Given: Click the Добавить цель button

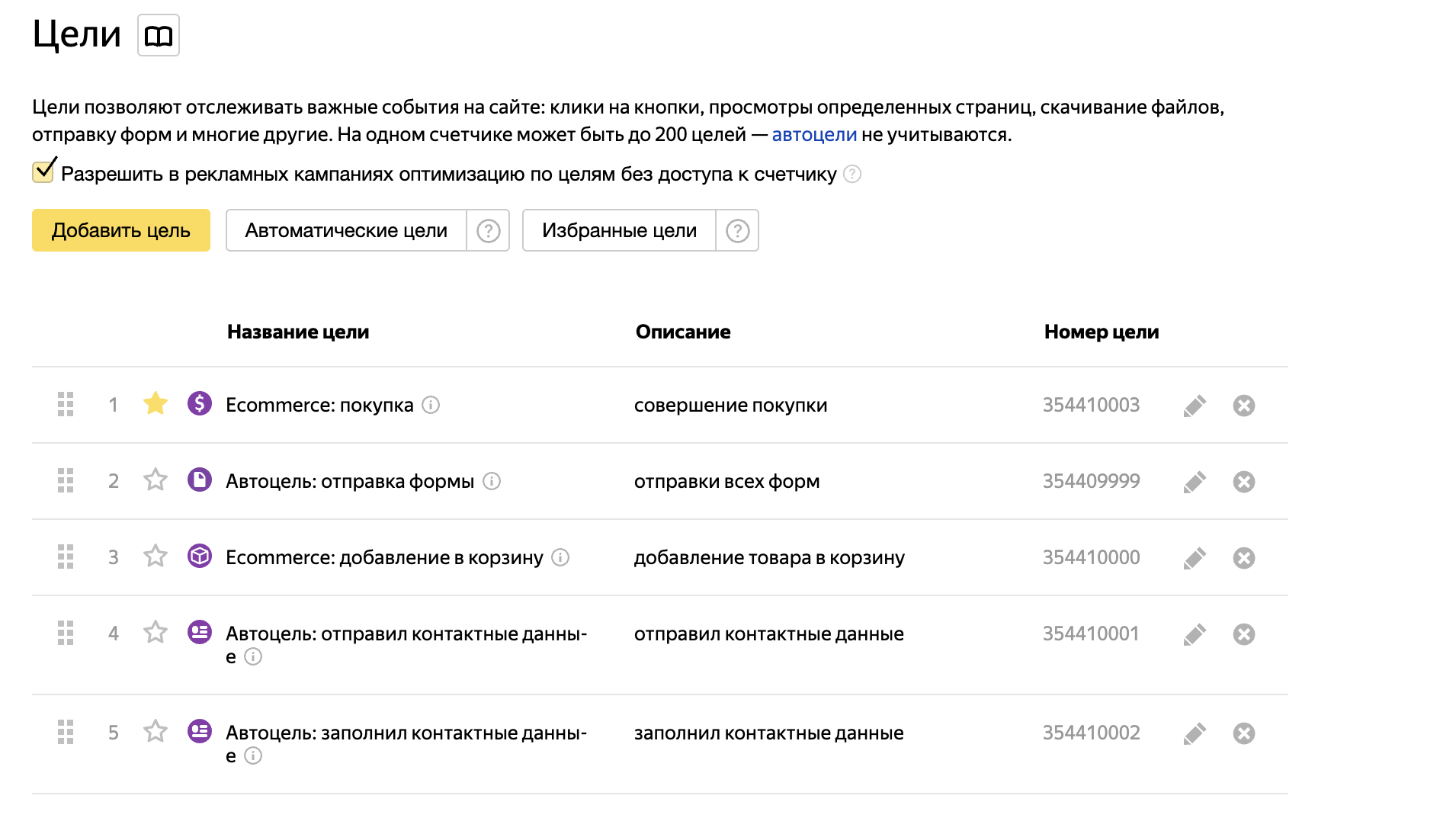Looking at the screenshot, I should 120,230.
